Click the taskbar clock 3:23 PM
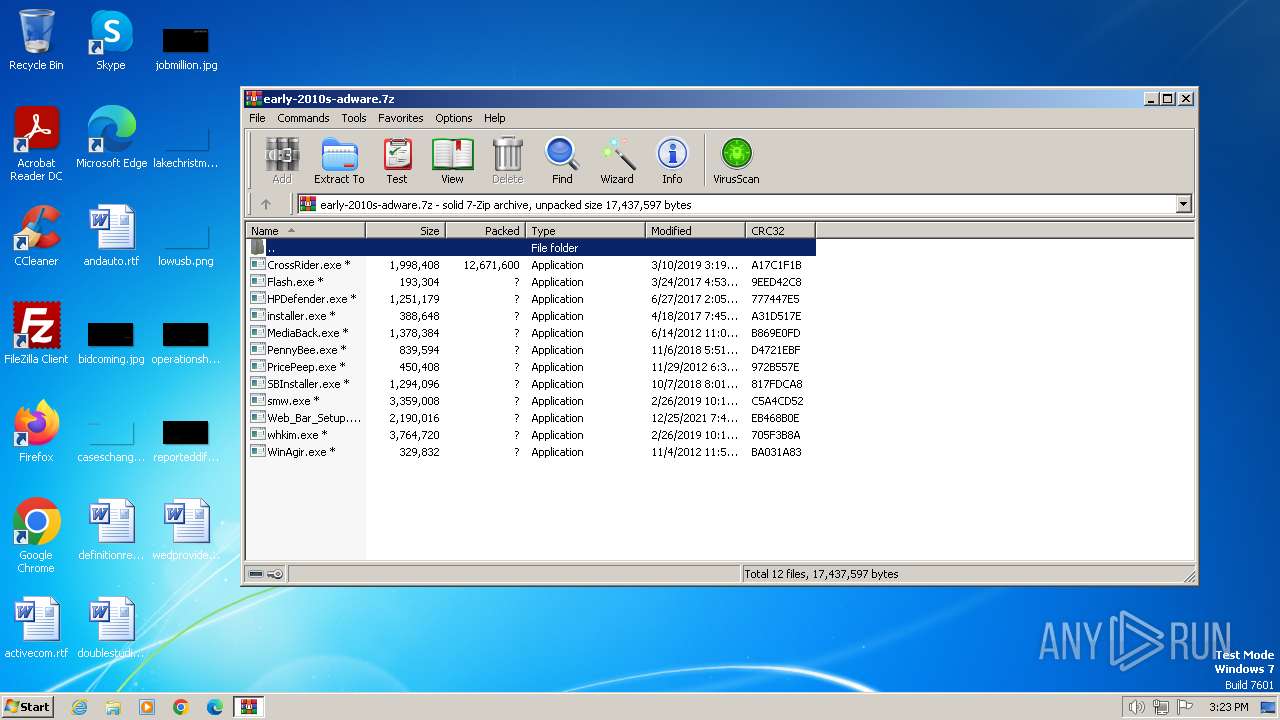Viewport: 1280px width, 720px height. (1228, 707)
